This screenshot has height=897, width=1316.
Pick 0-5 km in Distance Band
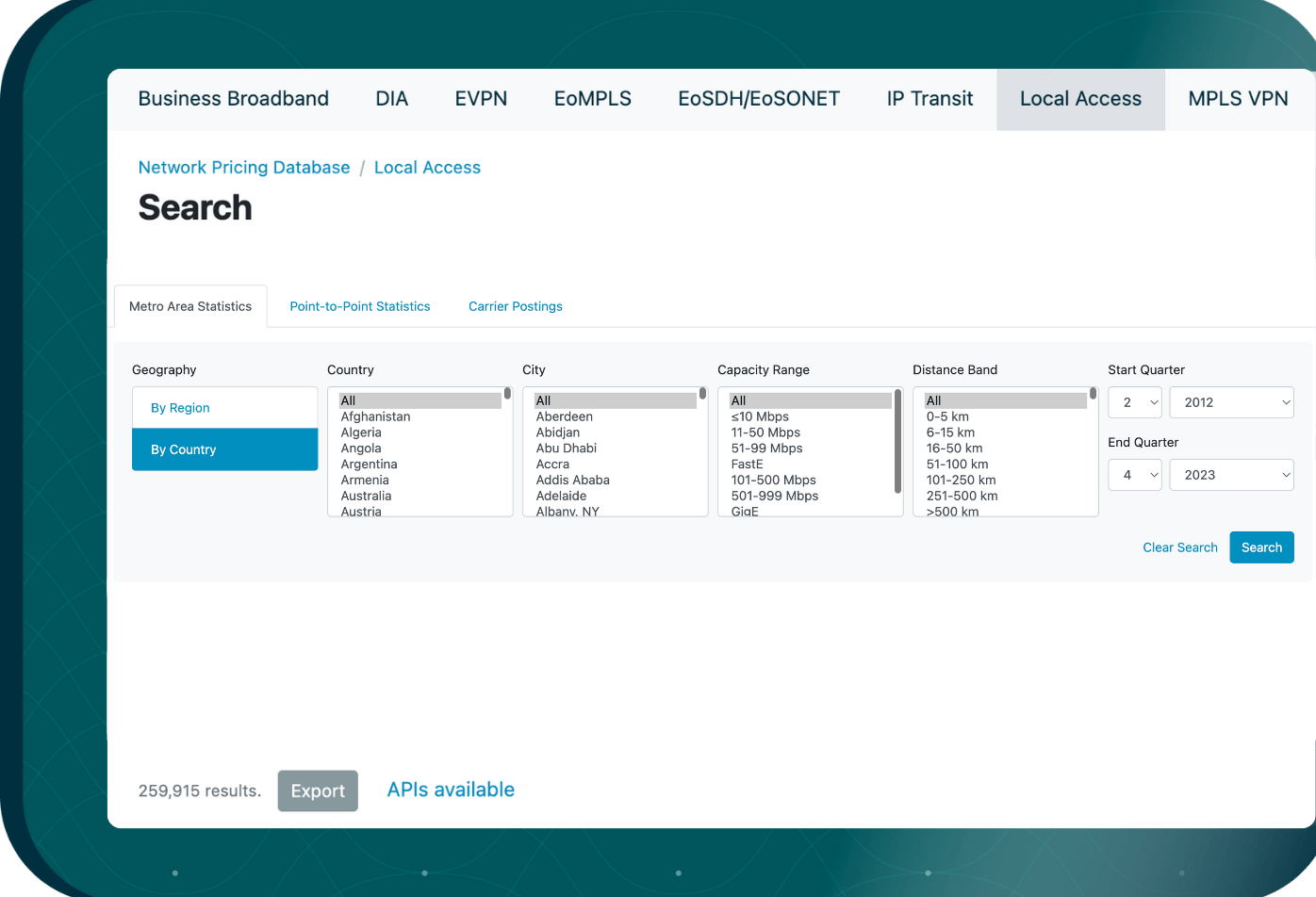point(947,416)
